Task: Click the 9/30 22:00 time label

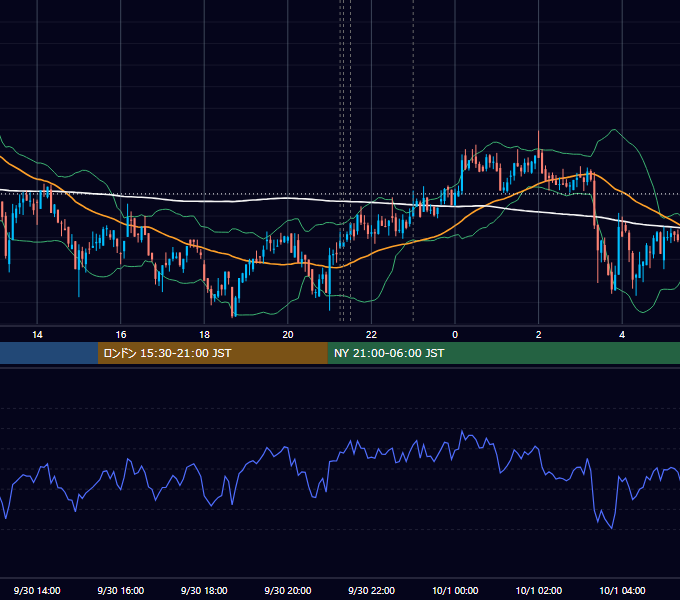Action: click(x=371, y=590)
